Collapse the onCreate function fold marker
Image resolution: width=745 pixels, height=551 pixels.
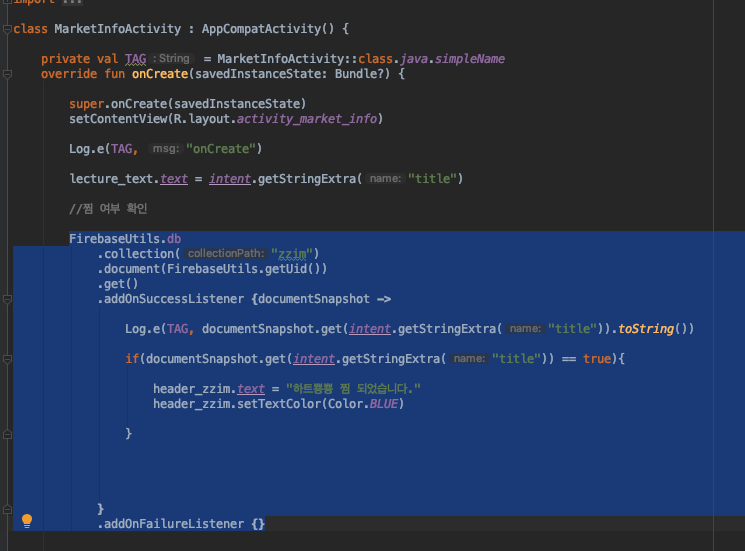(x=7, y=74)
